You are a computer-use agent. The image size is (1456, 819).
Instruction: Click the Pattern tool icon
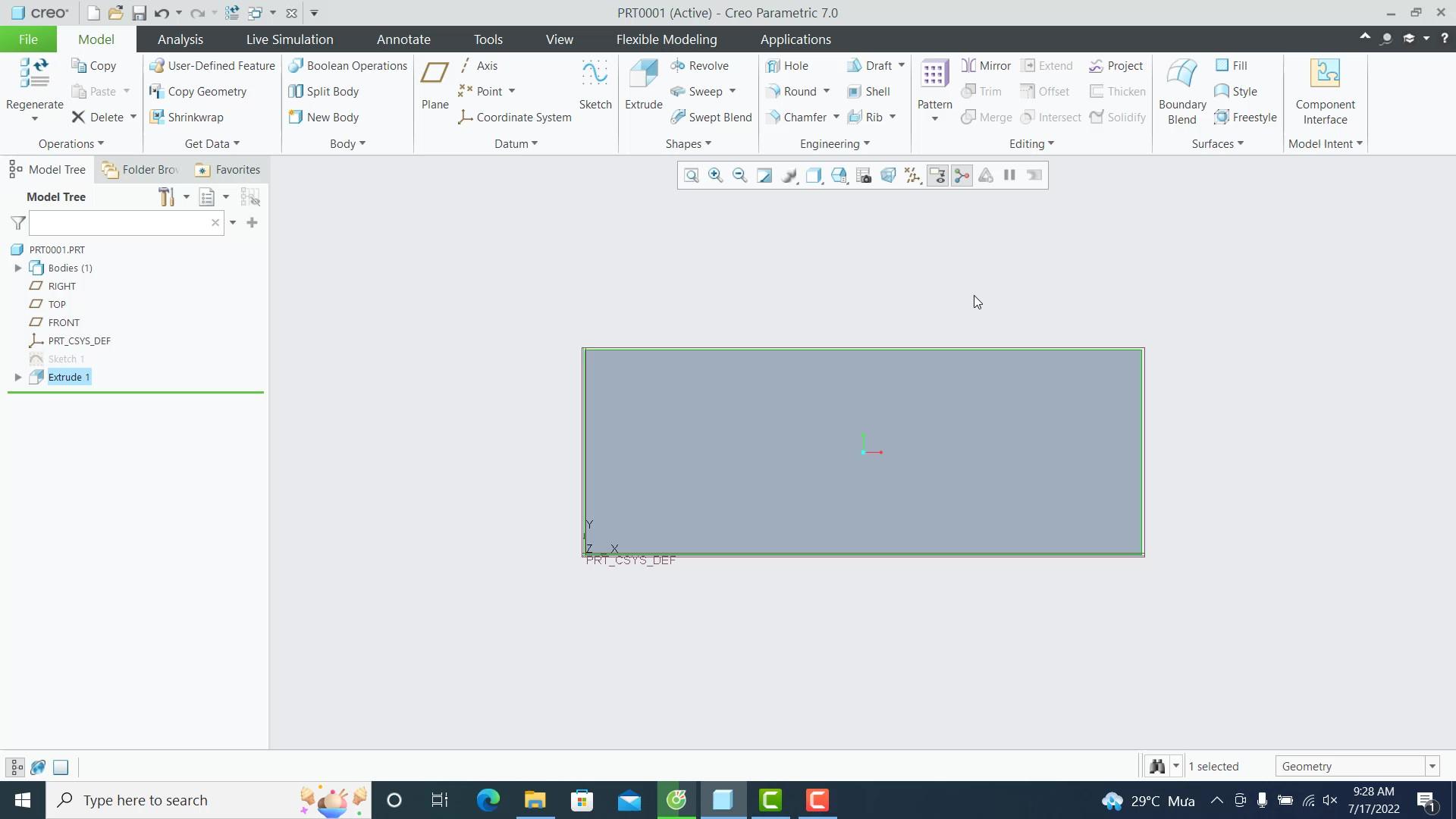tap(934, 74)
